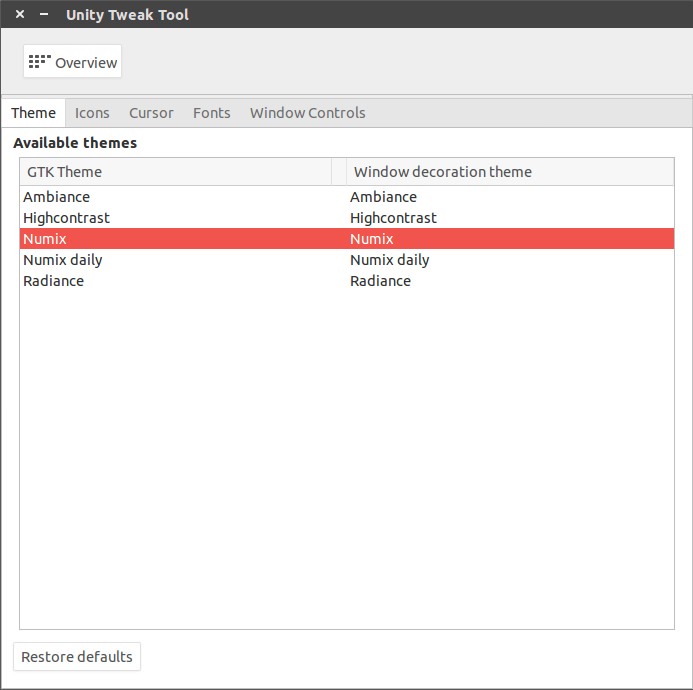
Task: Select Highcontrast in the GTK Theme column
Action: [66, 218]
